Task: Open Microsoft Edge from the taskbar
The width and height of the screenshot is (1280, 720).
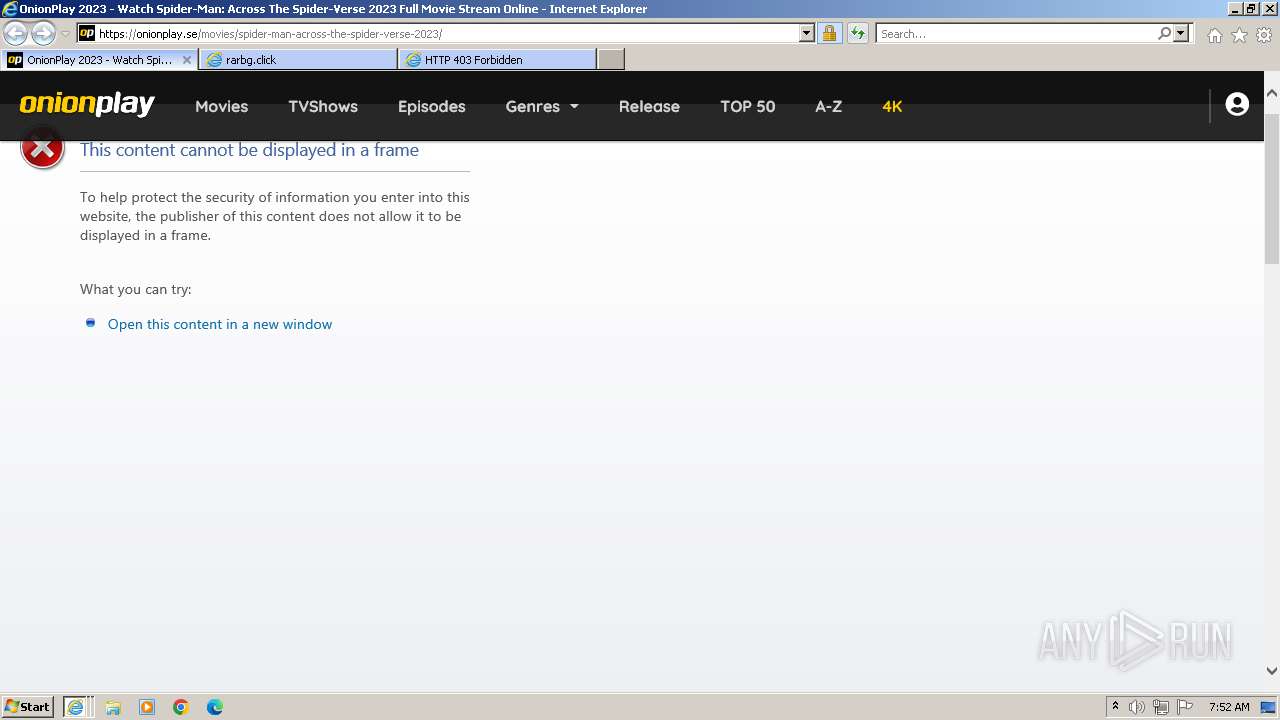Action: click(215, 707)
